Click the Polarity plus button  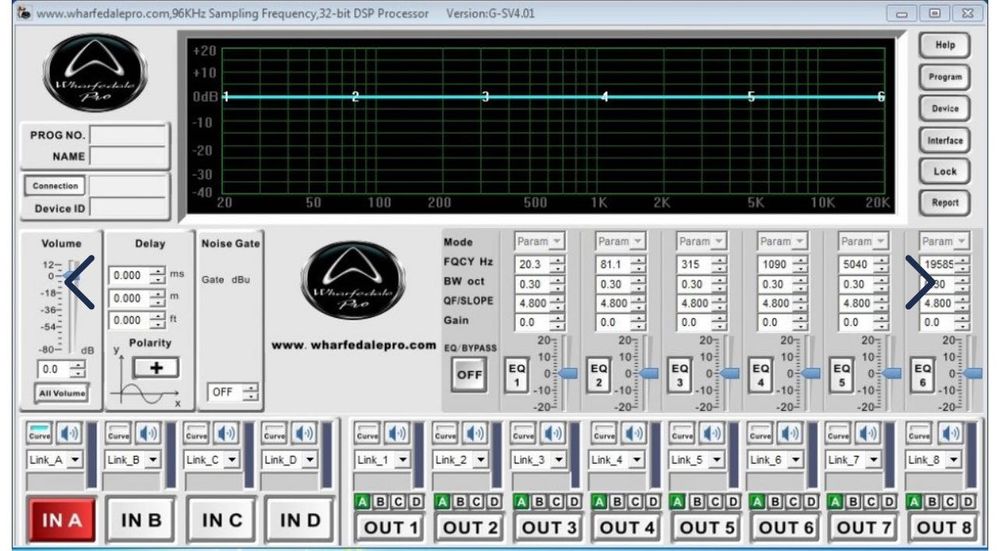(155, 367)
